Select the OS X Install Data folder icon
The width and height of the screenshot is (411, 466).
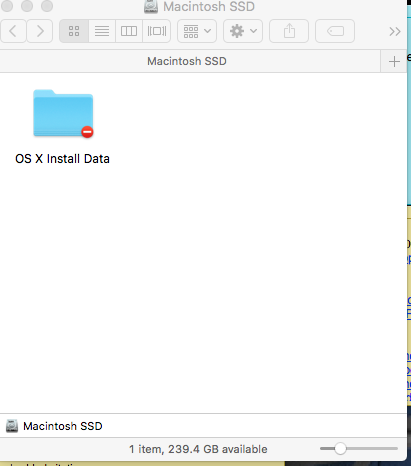[63, 113]
